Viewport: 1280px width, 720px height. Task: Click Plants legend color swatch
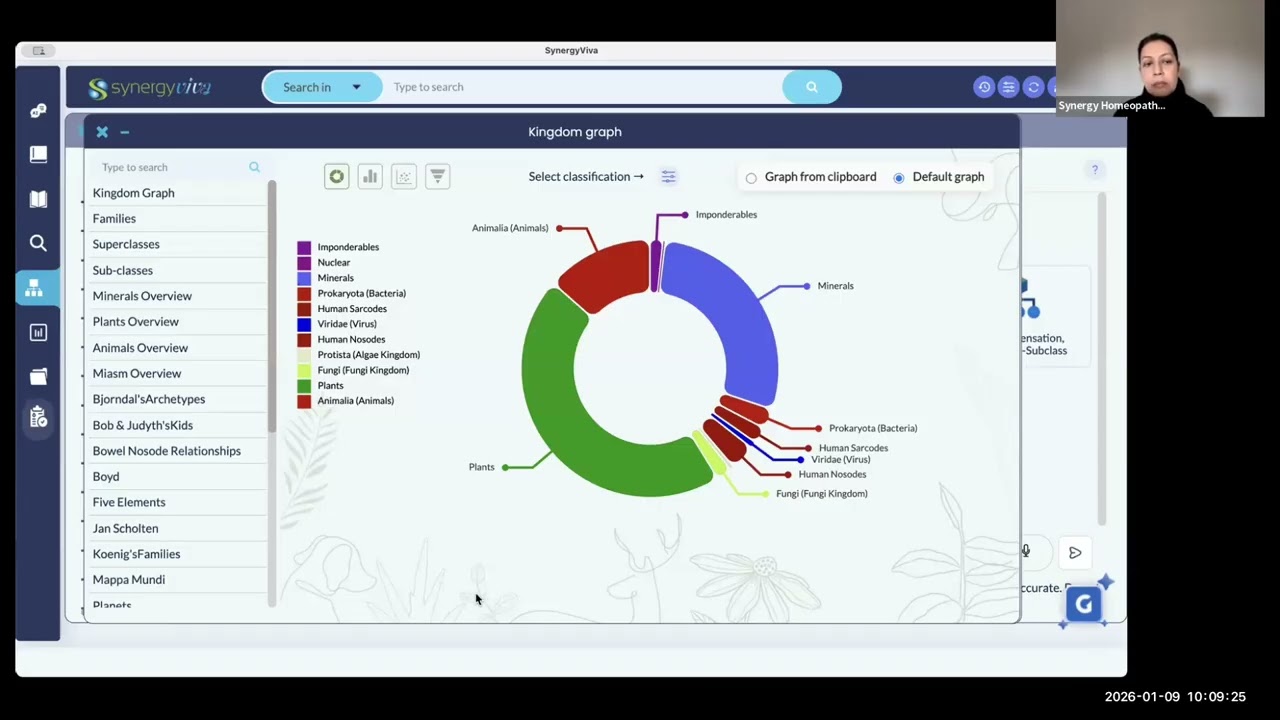[304, 386]
